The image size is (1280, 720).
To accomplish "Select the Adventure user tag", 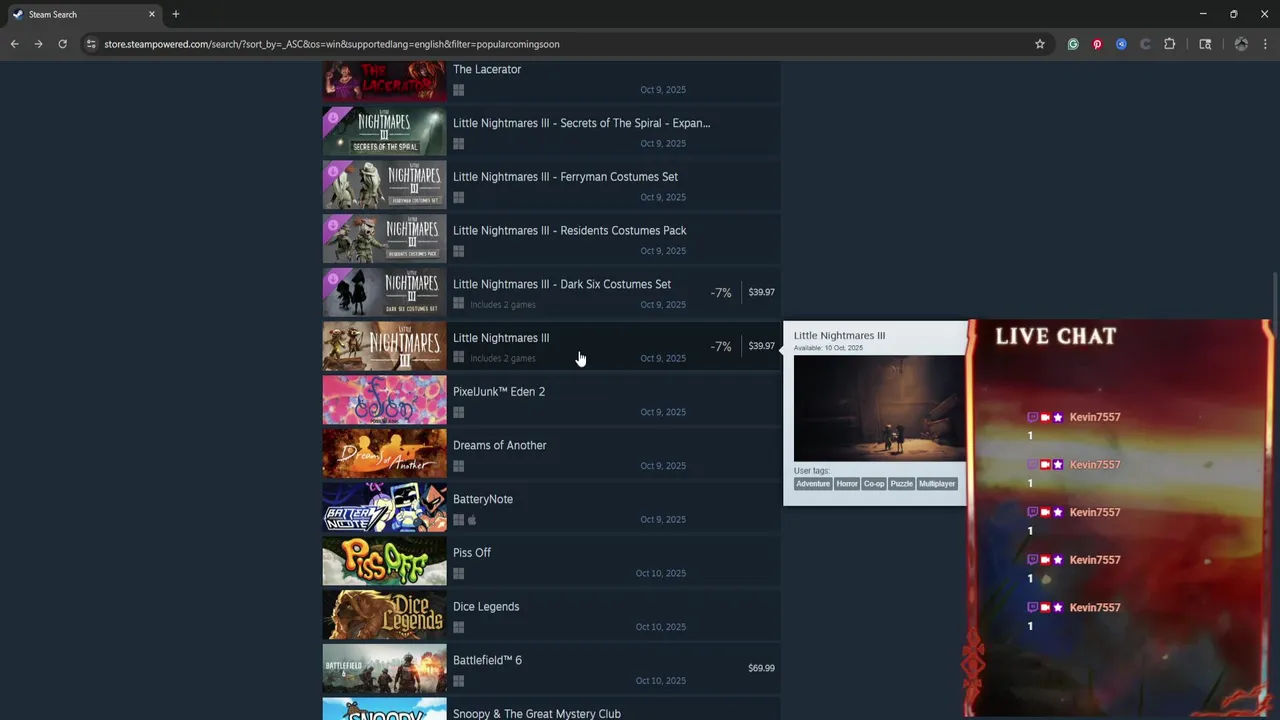I will [813, 484].
